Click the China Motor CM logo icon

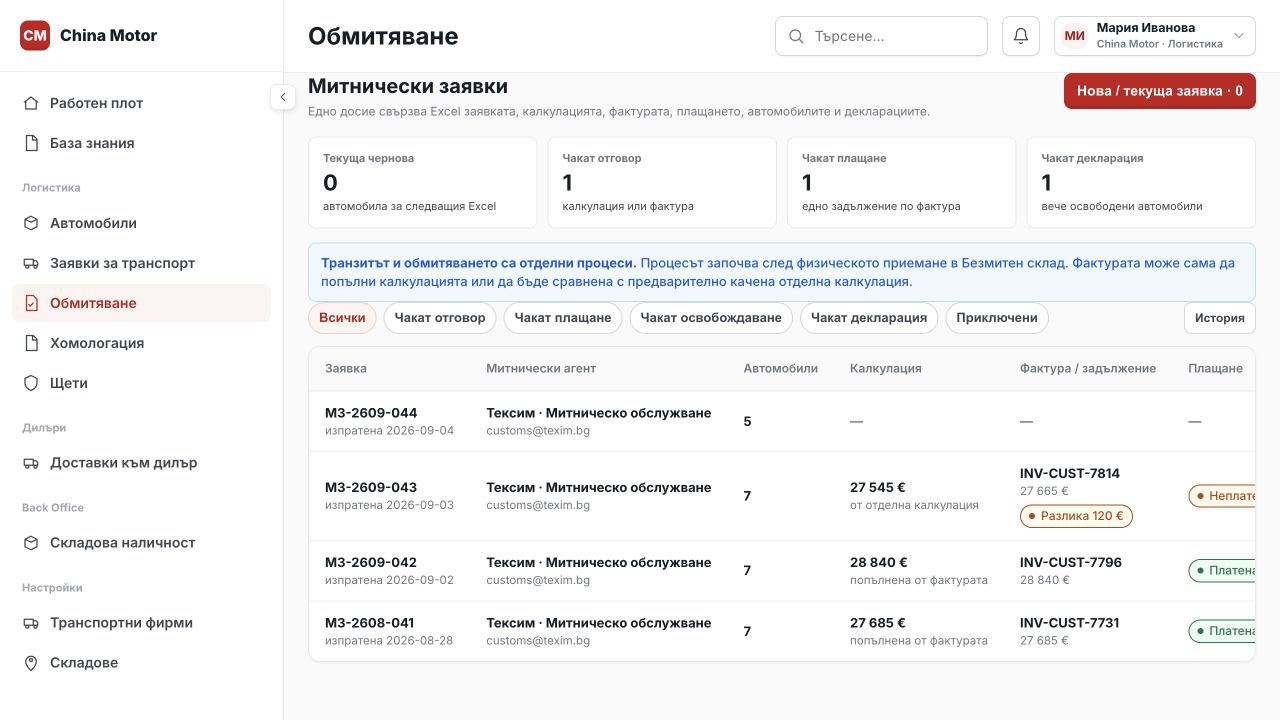click(35, 36)
